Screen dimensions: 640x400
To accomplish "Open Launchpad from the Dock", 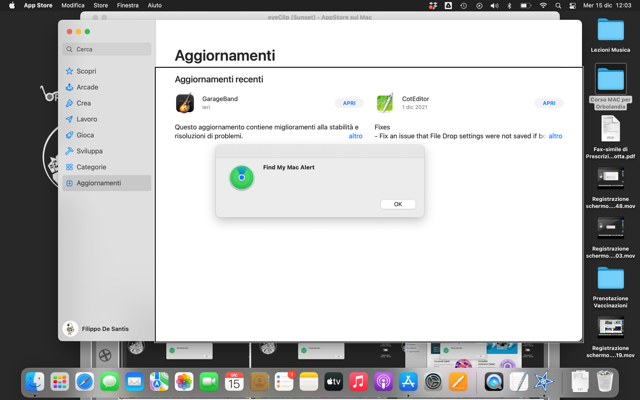I will 60,382.
